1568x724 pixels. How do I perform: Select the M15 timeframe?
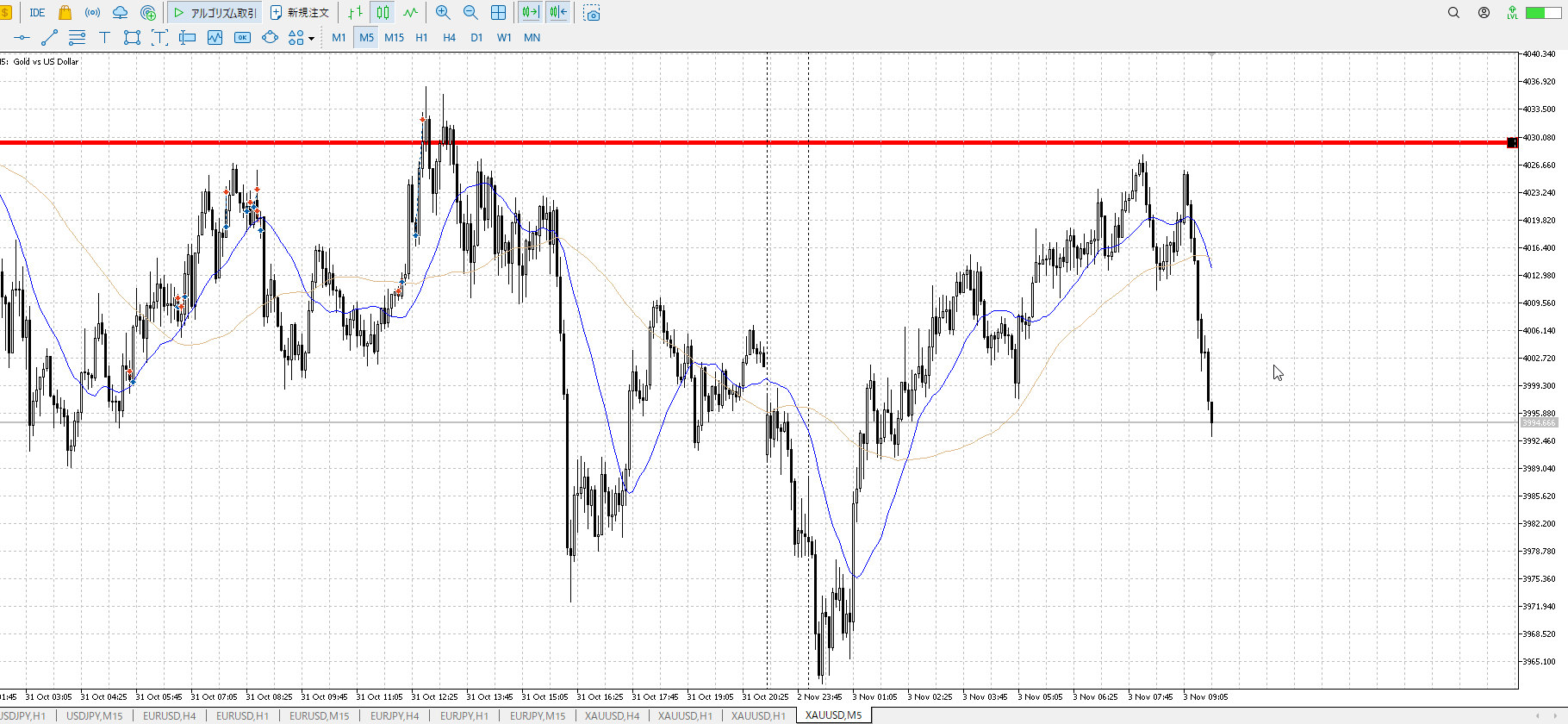point(394,38)
